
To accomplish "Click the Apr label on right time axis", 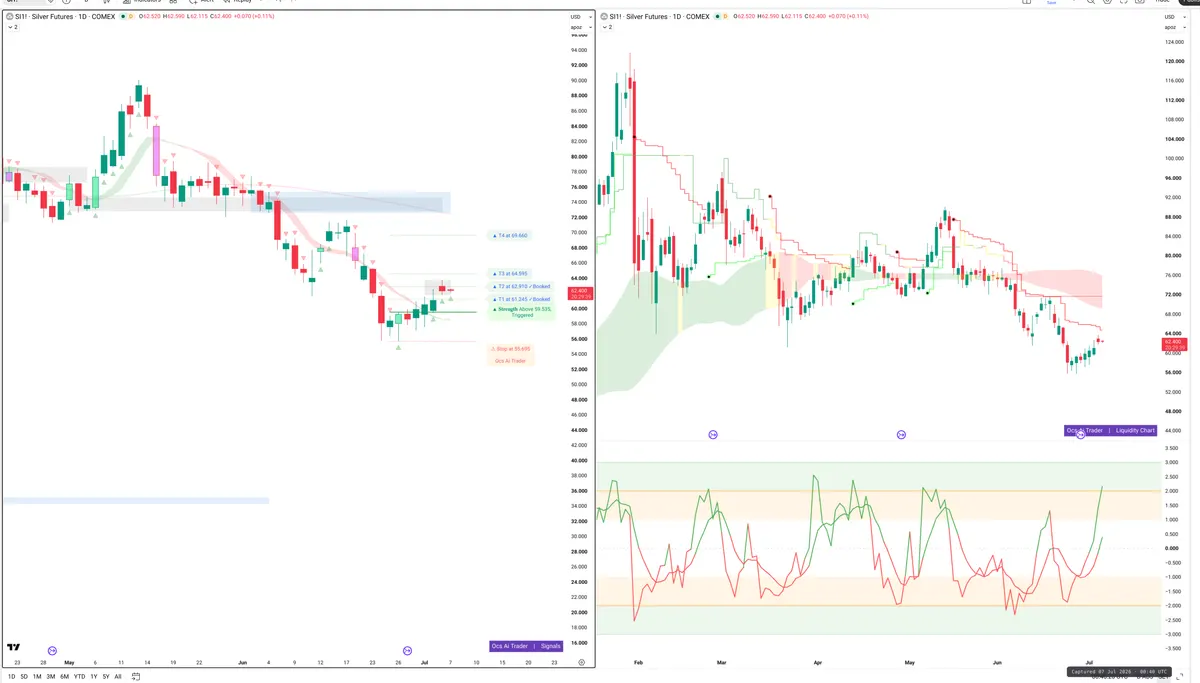I will (817, 662).
